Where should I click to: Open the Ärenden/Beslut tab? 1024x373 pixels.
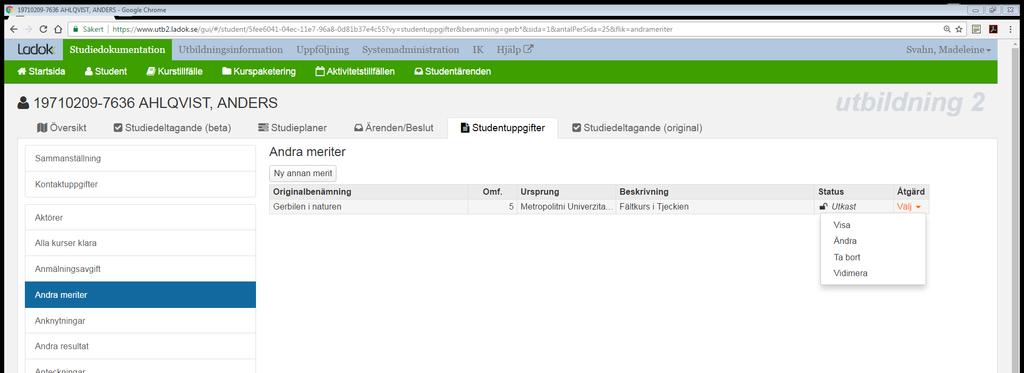pyautogui.click(x=393, y=128)
